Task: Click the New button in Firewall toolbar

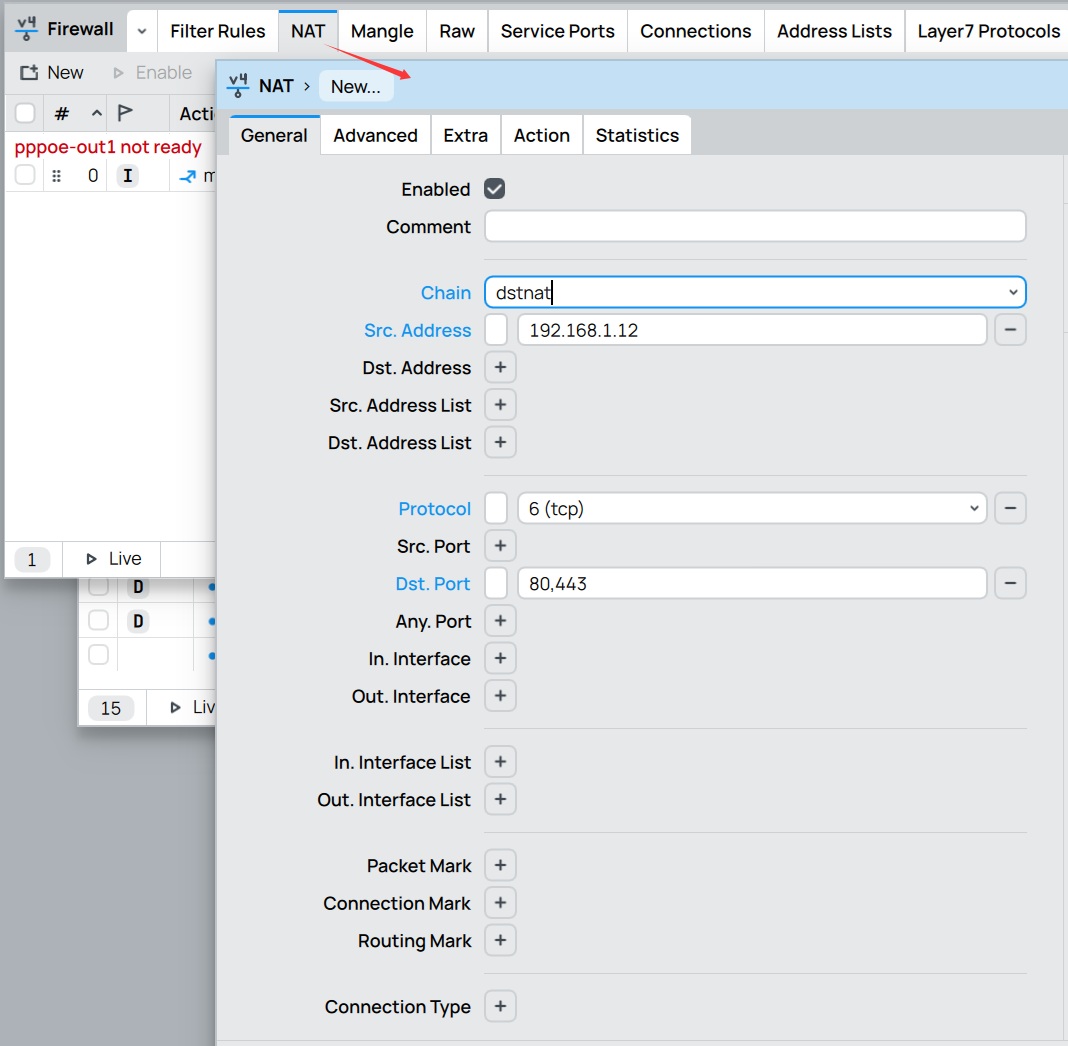Action: pos(53,72)
